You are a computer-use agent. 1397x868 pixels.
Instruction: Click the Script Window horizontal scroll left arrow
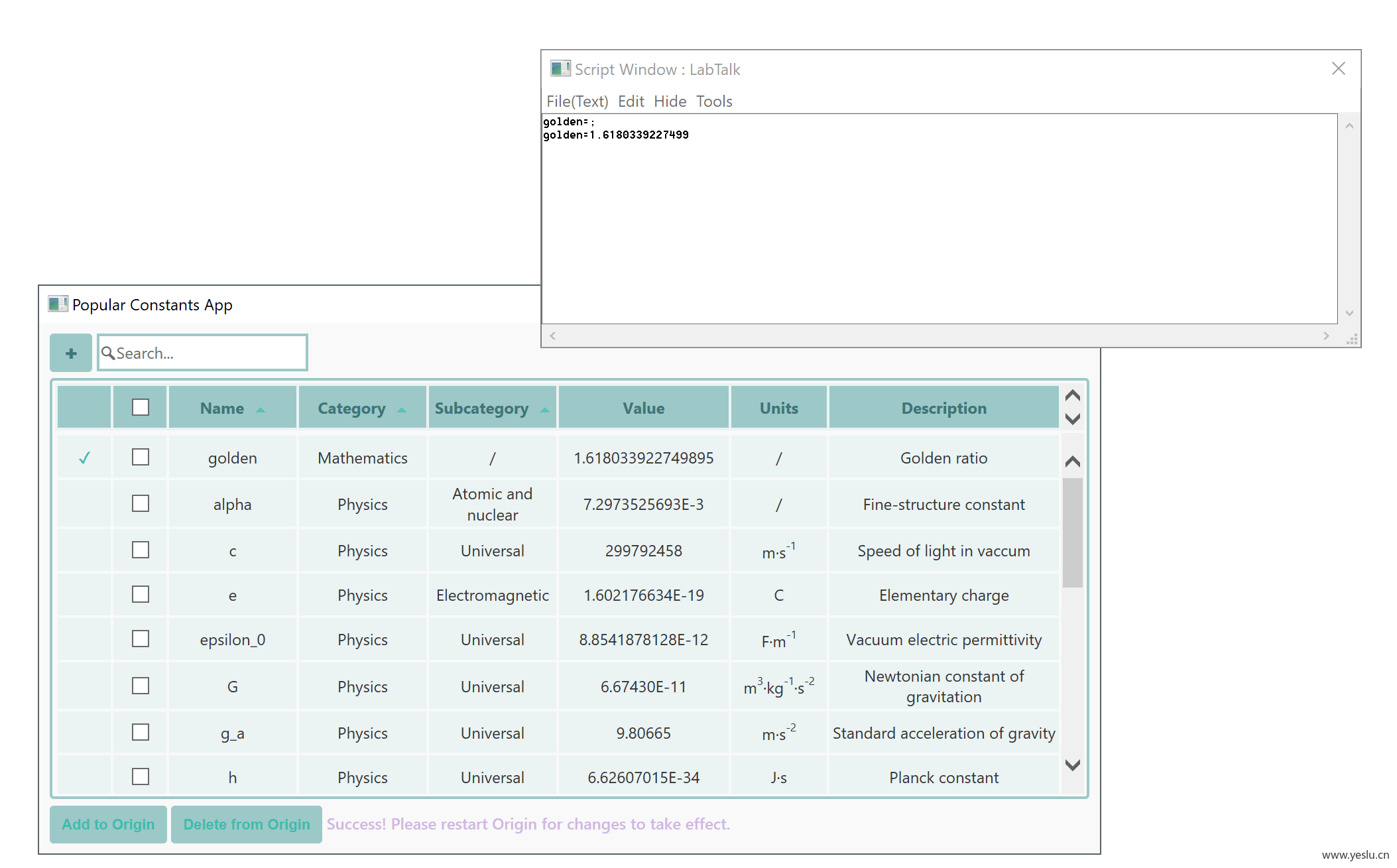552,336
